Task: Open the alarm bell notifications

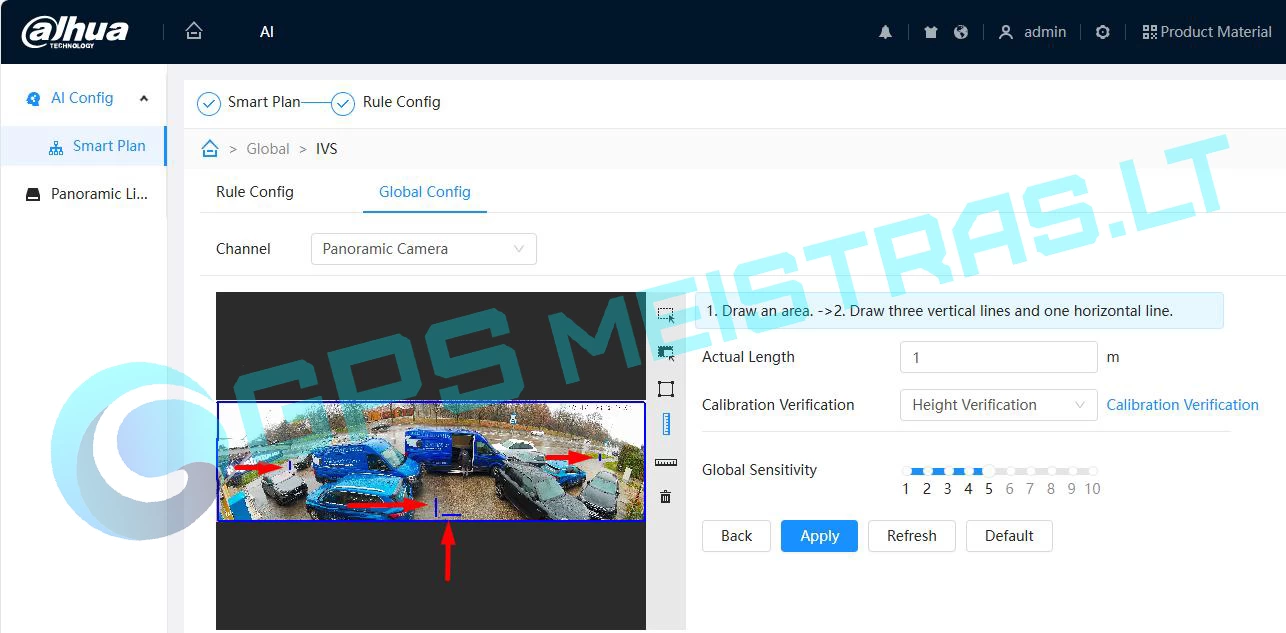Action: 885,32
